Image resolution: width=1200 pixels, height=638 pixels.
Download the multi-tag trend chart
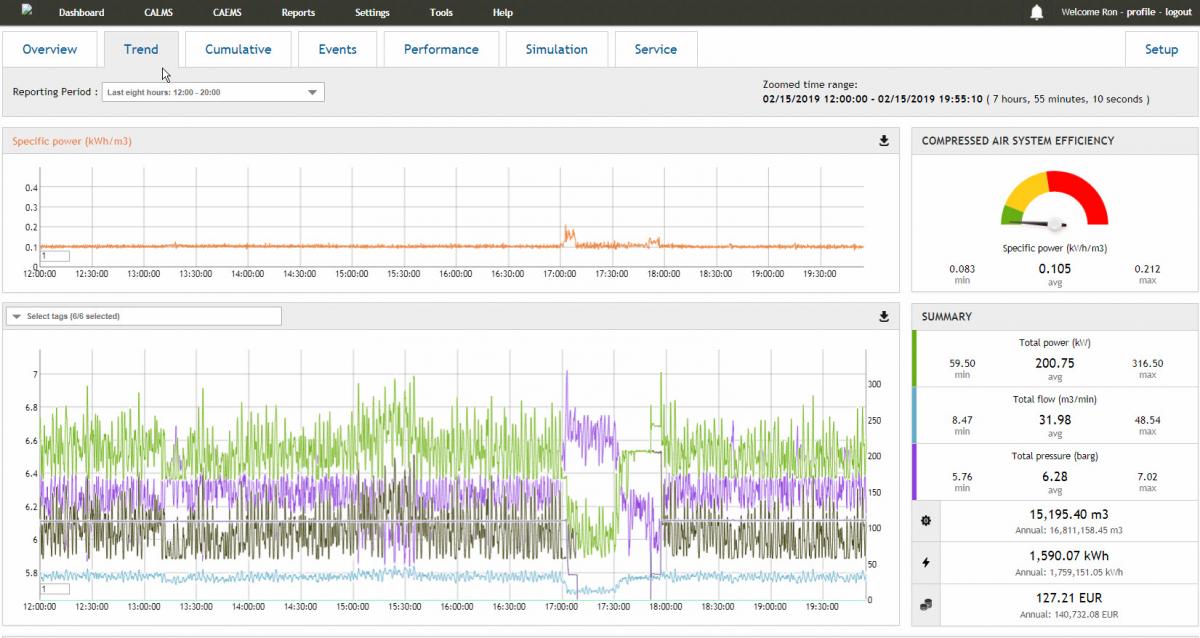pos(884,317)
